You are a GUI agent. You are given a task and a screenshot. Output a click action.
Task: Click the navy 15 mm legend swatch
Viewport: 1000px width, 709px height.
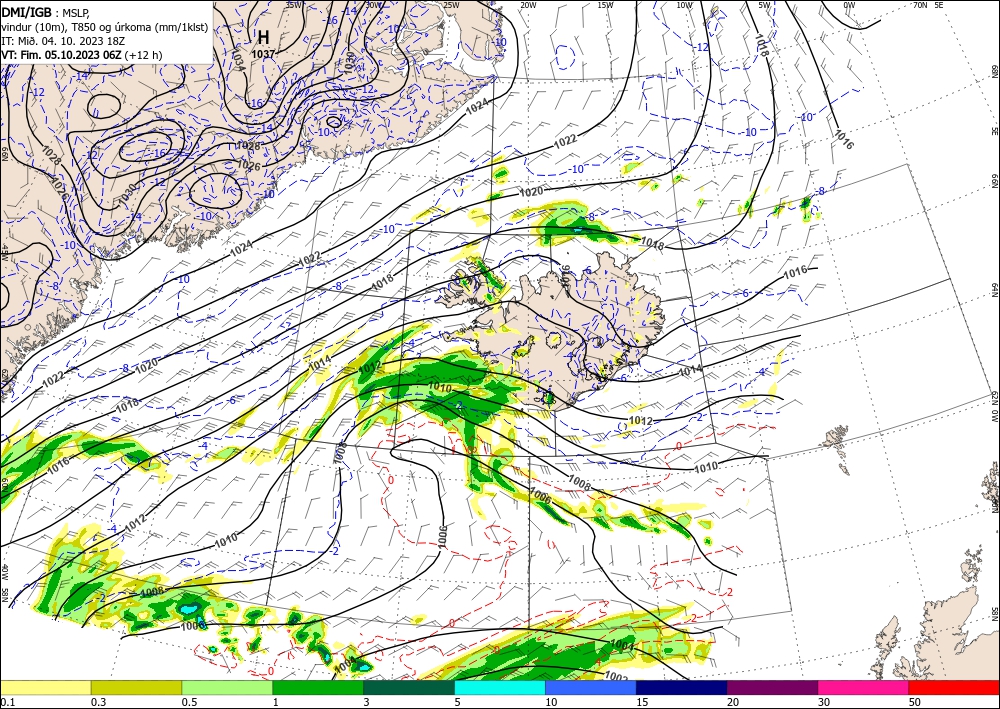[682, 687]
